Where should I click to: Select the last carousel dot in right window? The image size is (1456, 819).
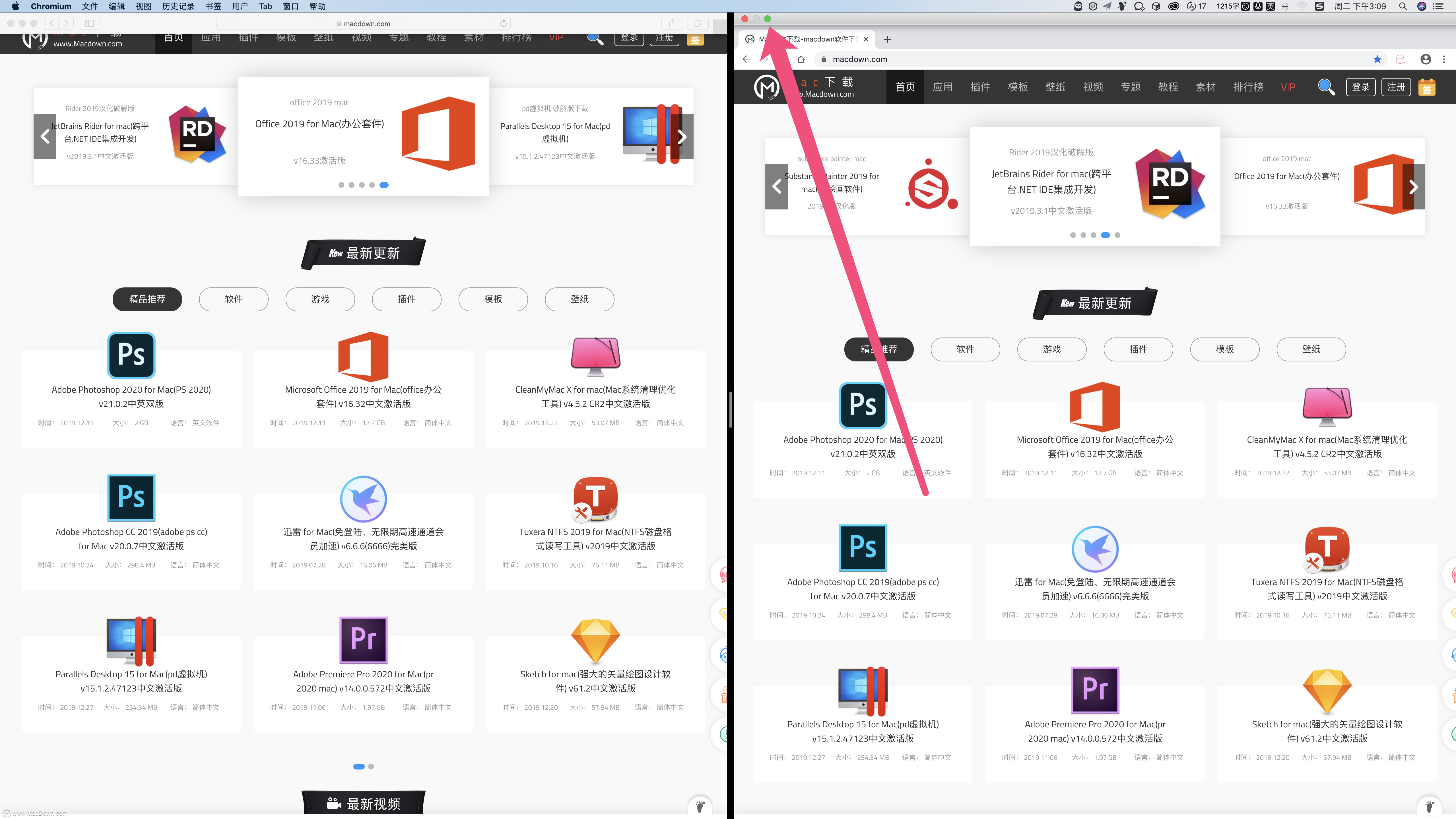point(1117,235)
